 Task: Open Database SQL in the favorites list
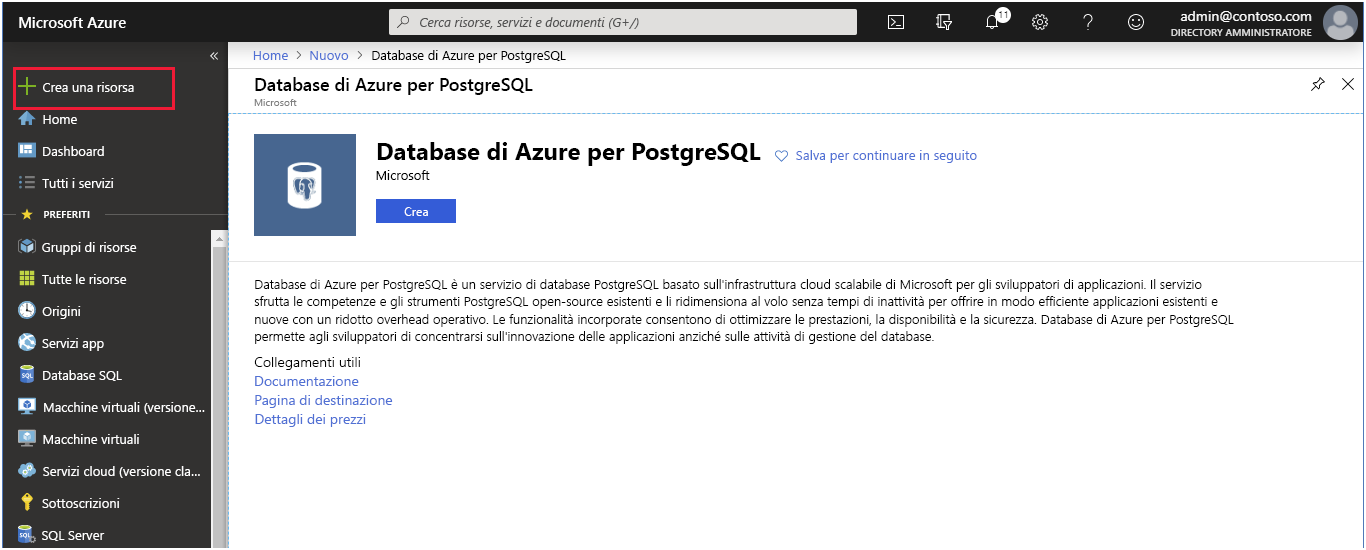82,376
